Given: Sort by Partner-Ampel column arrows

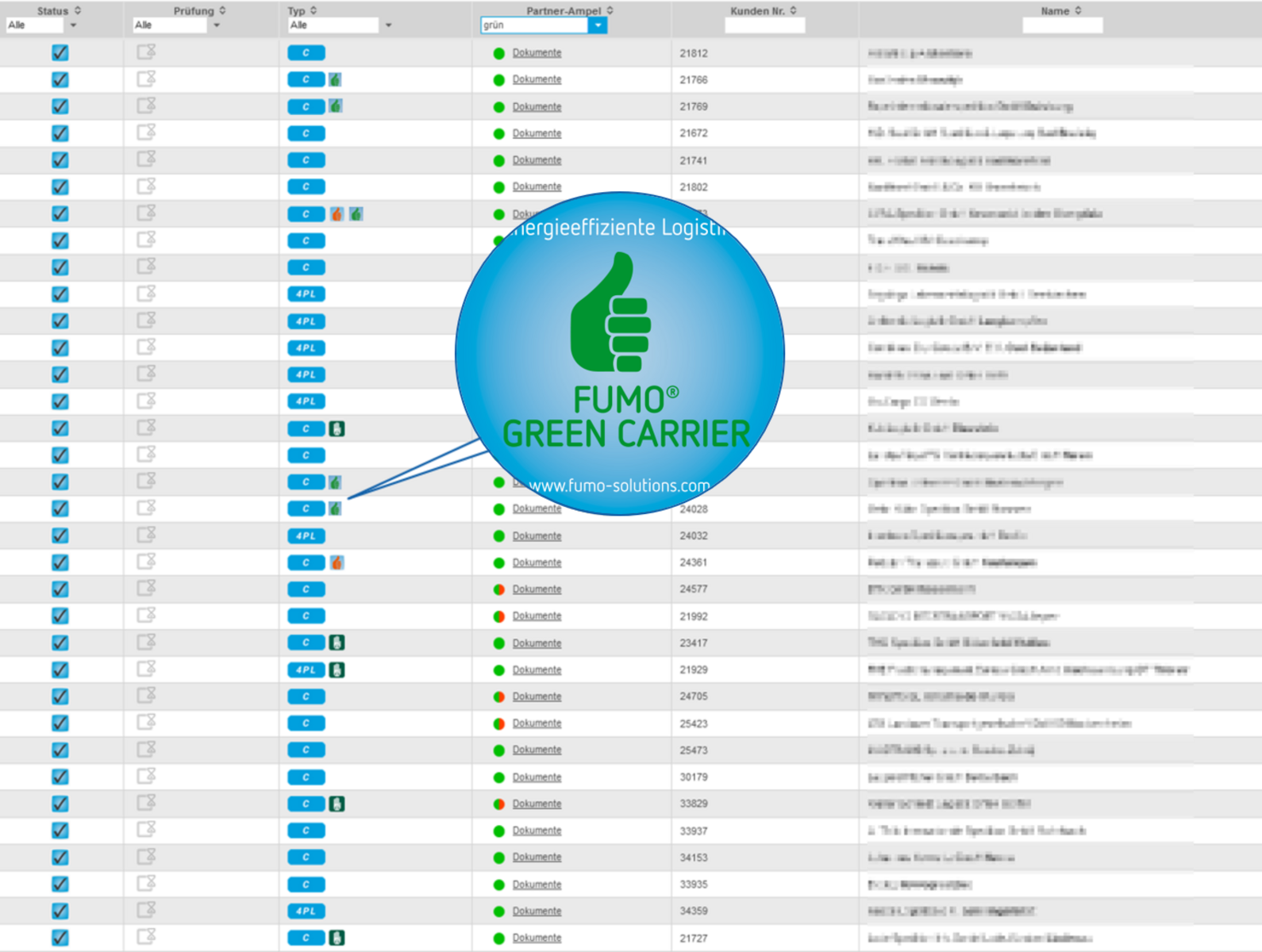Looking at the screenshot, I should 610,10.
